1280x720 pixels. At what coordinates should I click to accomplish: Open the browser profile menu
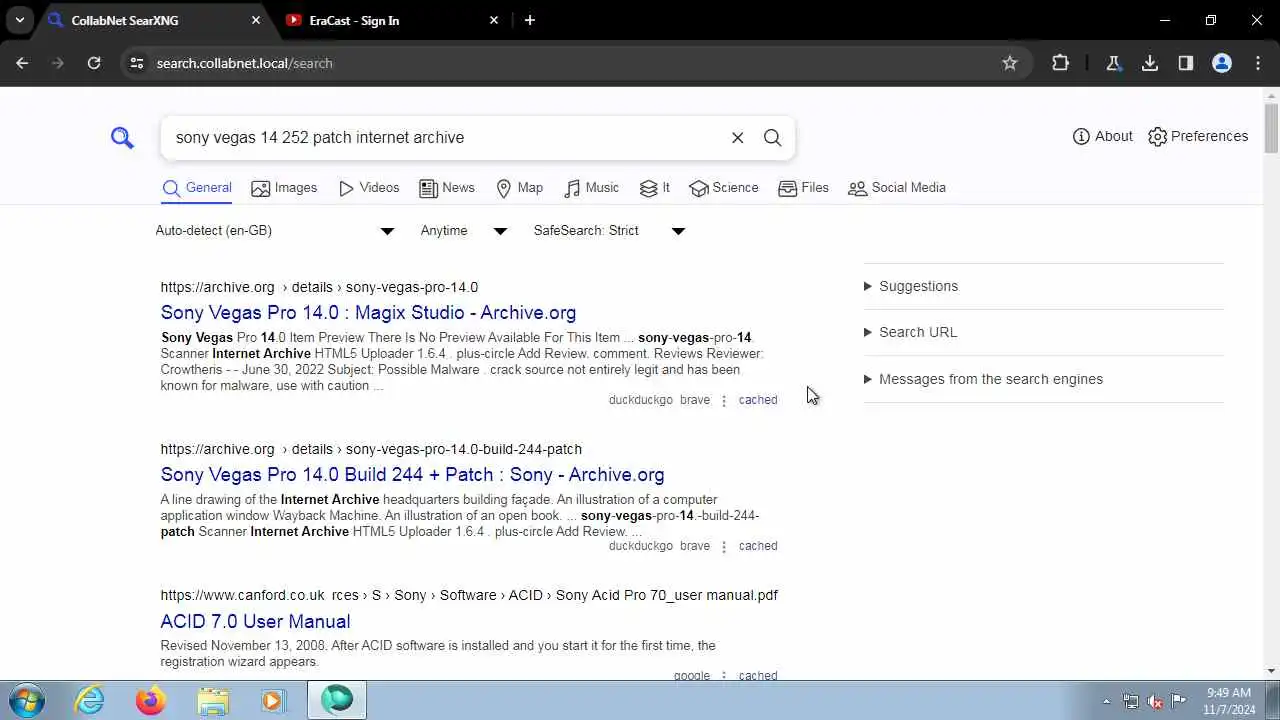pos(1222,63)
